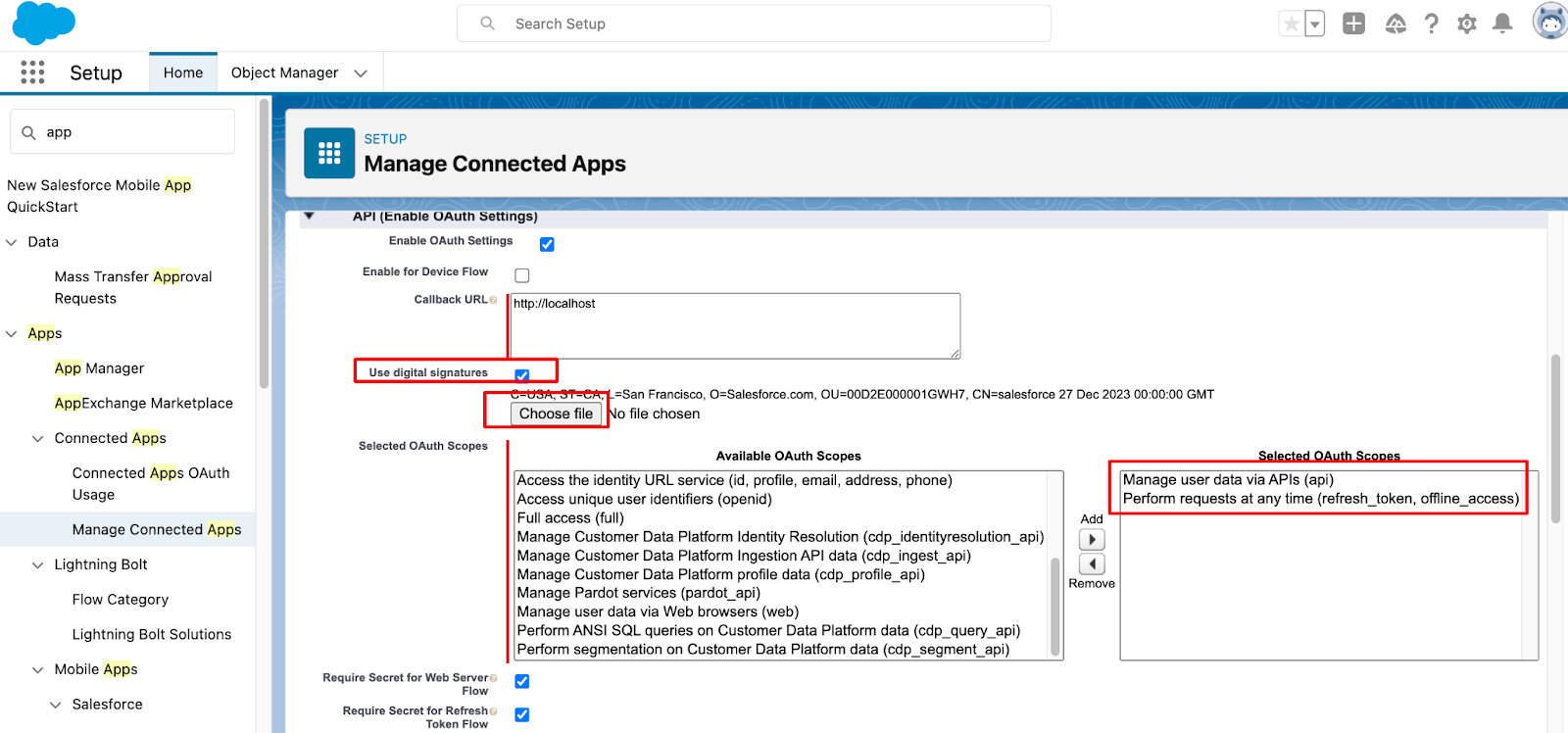Click the Choose file button
The height and width of the screenshot is (733, 1568).
tap(556, 414)
